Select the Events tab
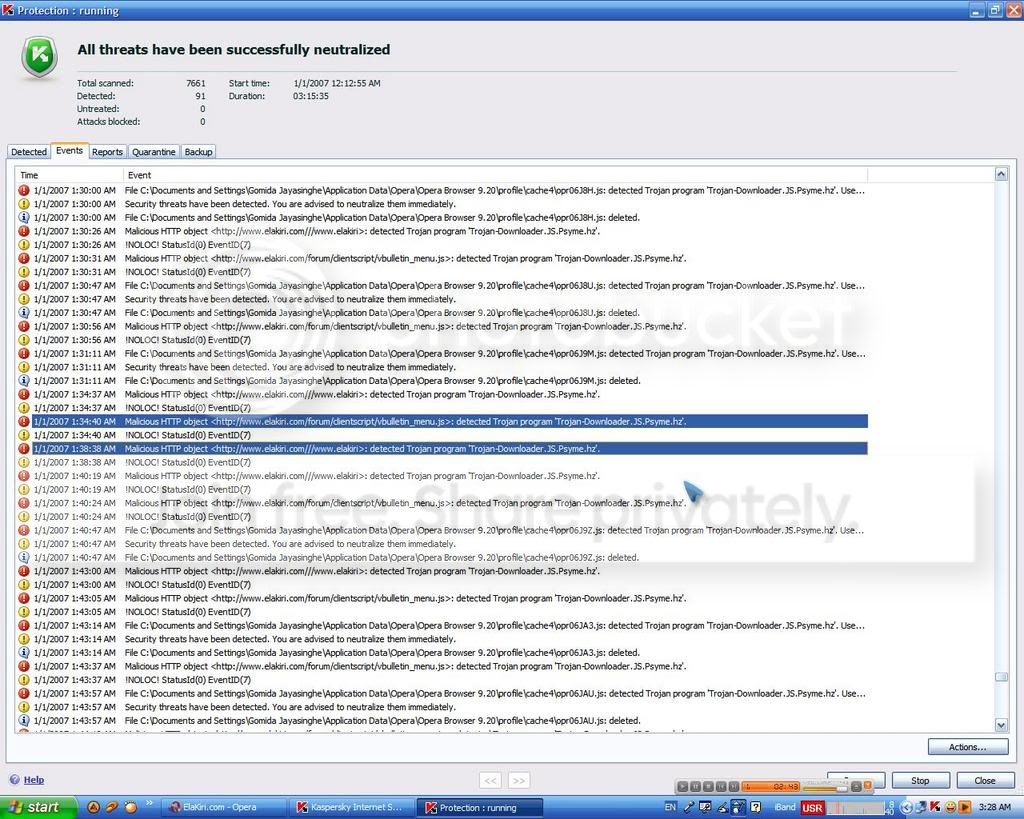The image size is (1024, 819). (x=69, y=150)
